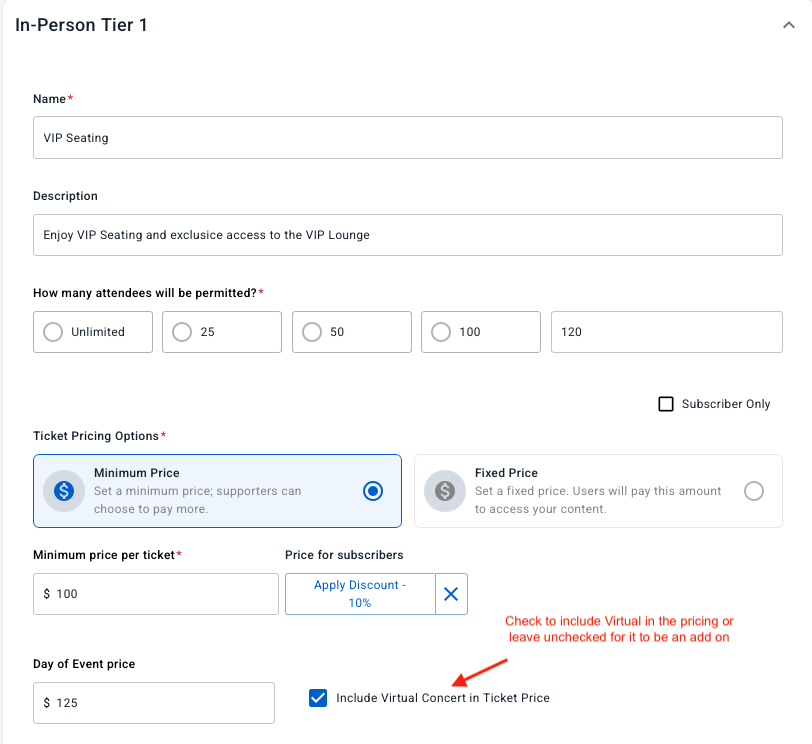
Task: Click the Day of Event price field
Action: click(x=154, y=703)
